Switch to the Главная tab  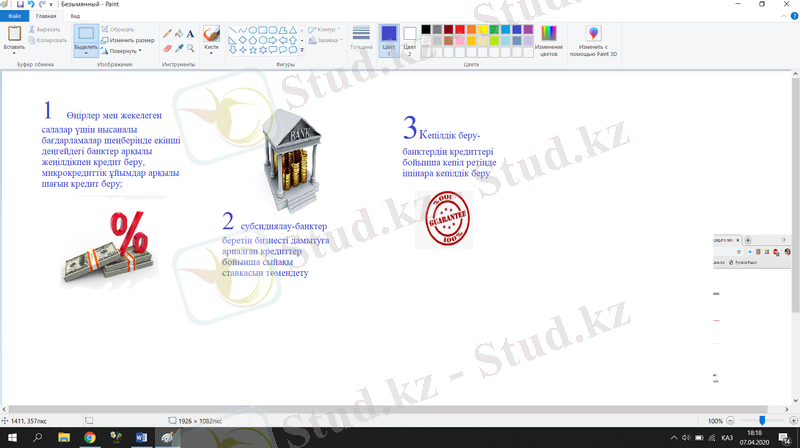click(x=46, y=16)
